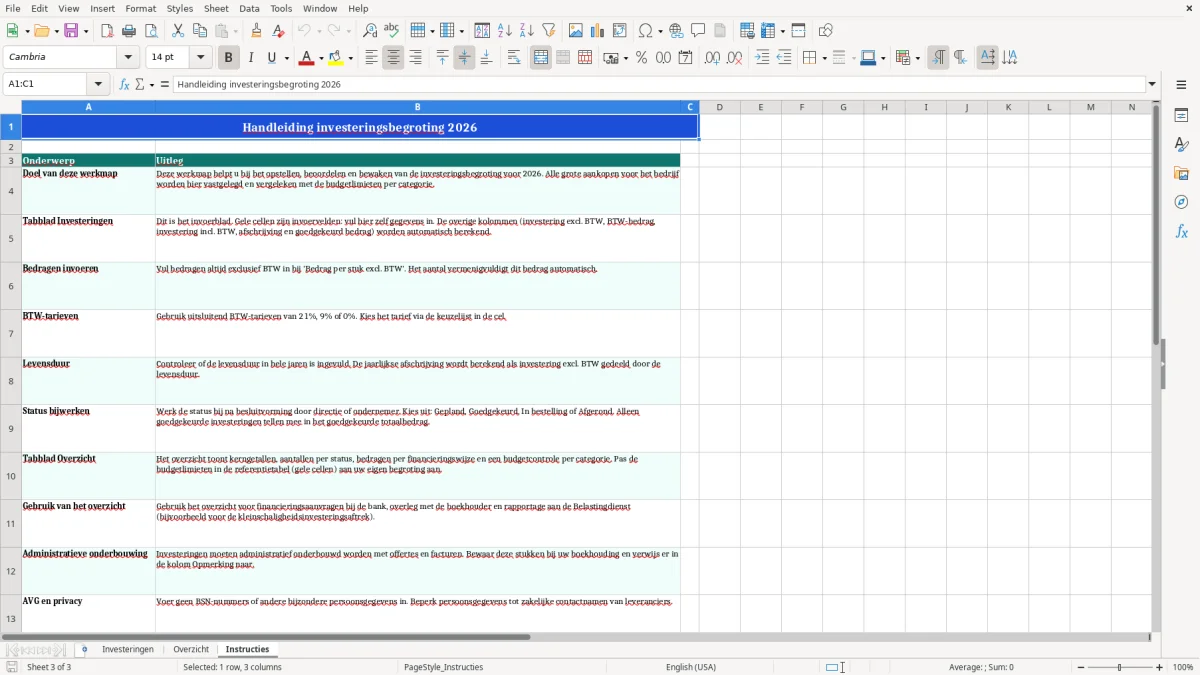
Task: Switch to the Investeringen sheet tab
Action: [128, 649]
